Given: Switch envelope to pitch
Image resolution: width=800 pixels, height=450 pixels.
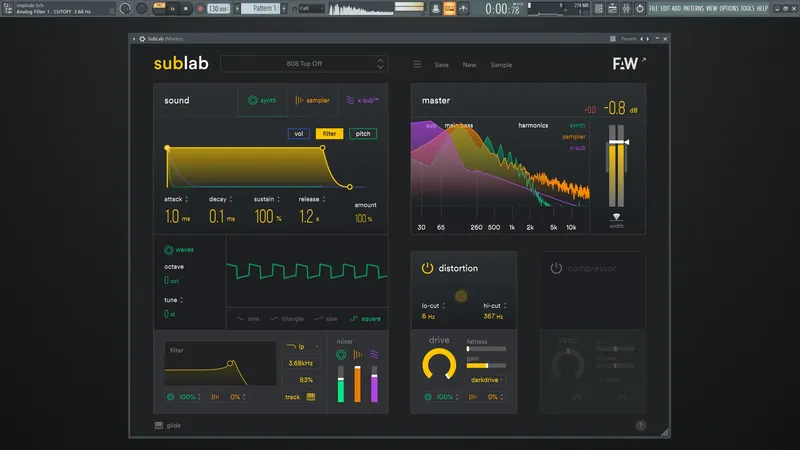Looking at the screenshot, I should tap(363, 134).
